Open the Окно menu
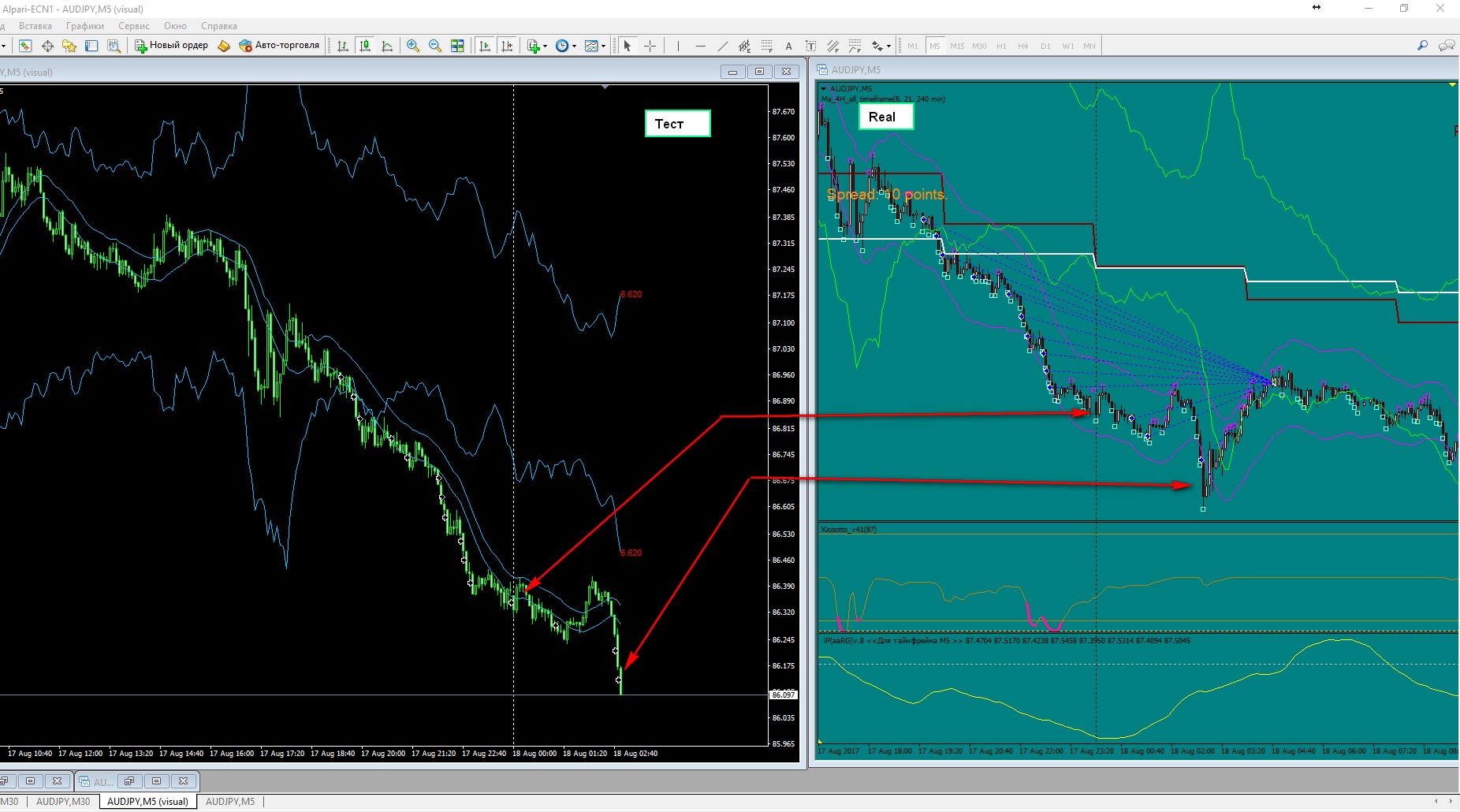Viewport: 1460px width, 812px height. [x=175, y=26]
